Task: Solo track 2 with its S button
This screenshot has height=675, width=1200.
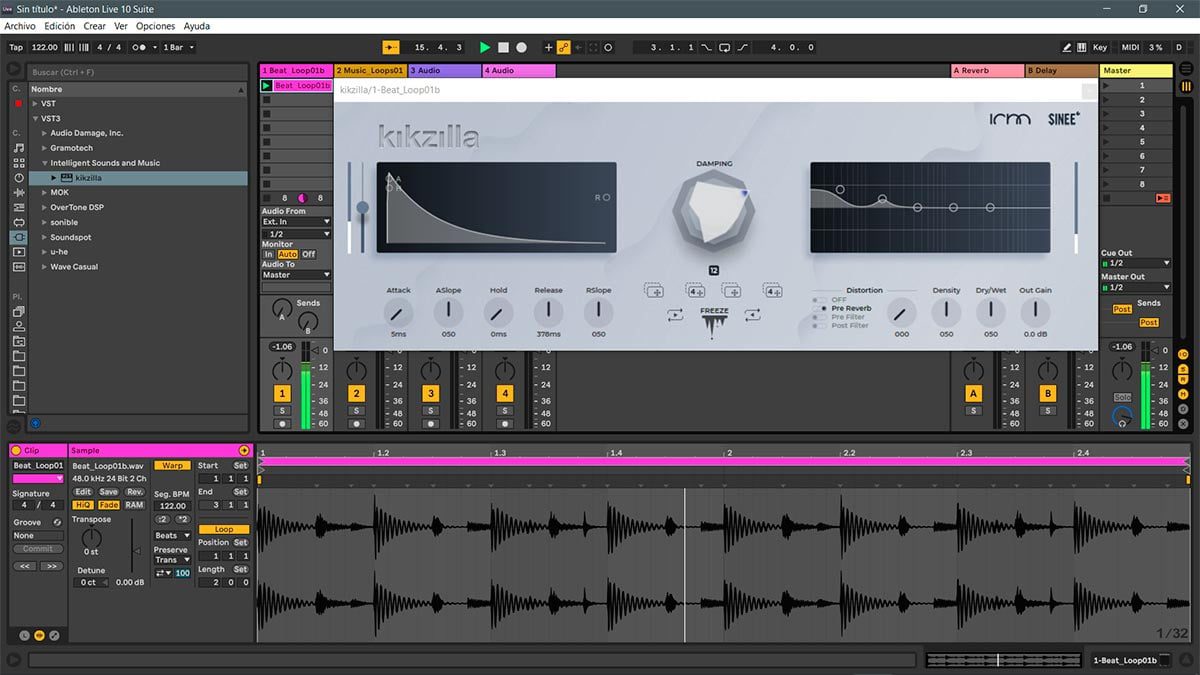Action: click(356, 411)
